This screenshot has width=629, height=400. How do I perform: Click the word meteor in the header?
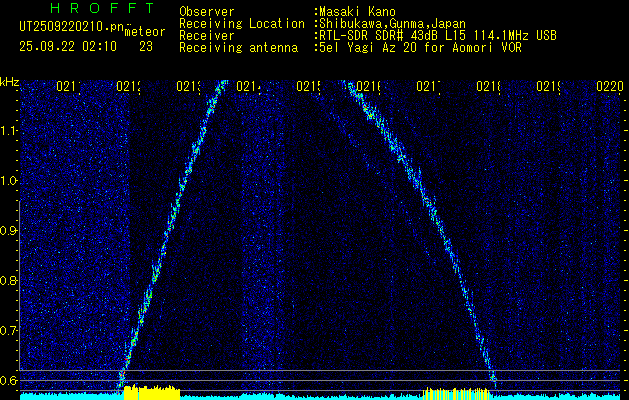tap(145, 32)
